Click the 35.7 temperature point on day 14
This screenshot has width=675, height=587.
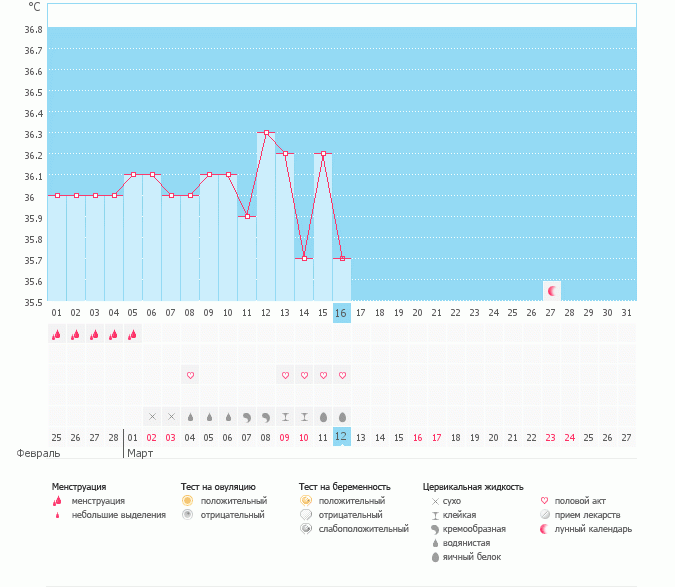click(304, 258)
